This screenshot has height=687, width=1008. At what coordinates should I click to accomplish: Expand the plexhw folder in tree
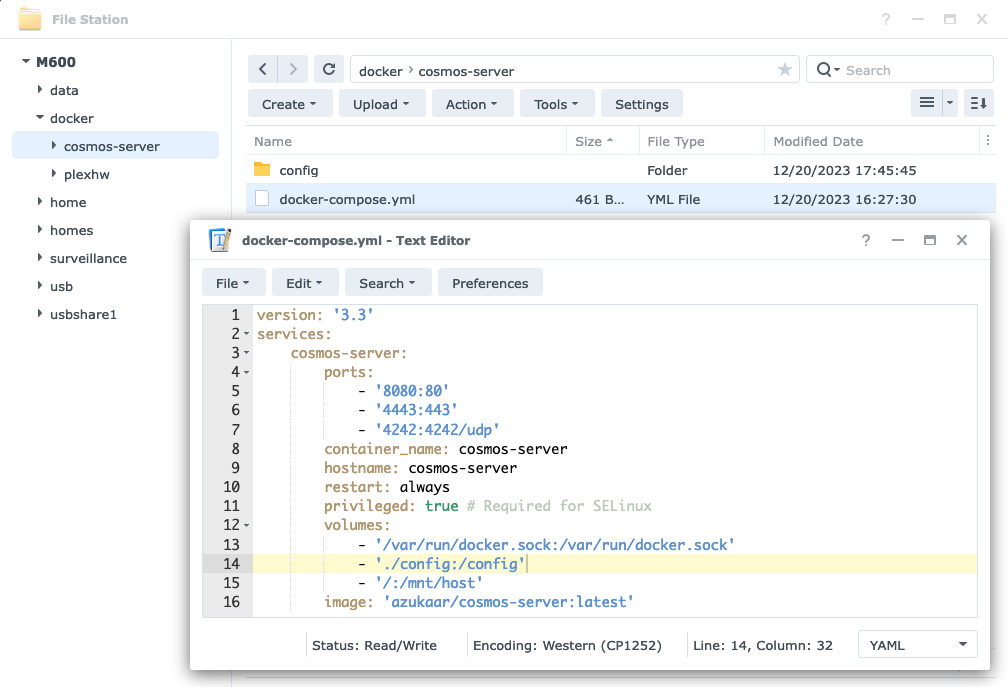click(54, 174)
